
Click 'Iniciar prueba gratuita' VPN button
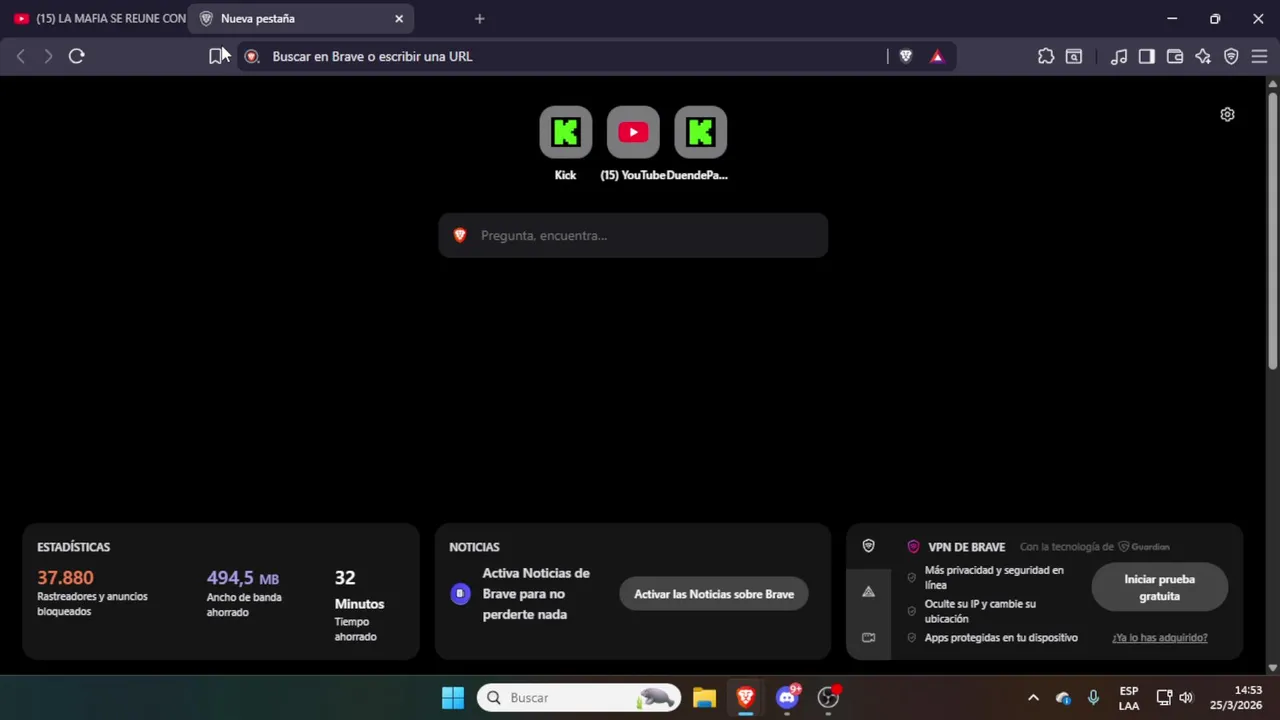[x=1159, y=587]
